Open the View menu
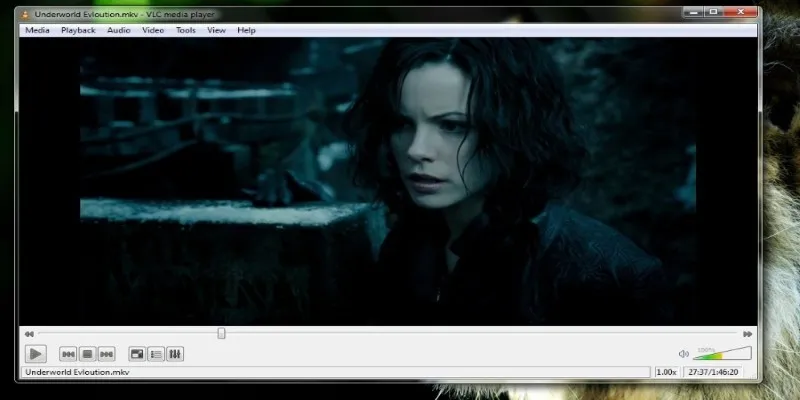The height and width of the screenshot is (400, 800). coord(216,30)
